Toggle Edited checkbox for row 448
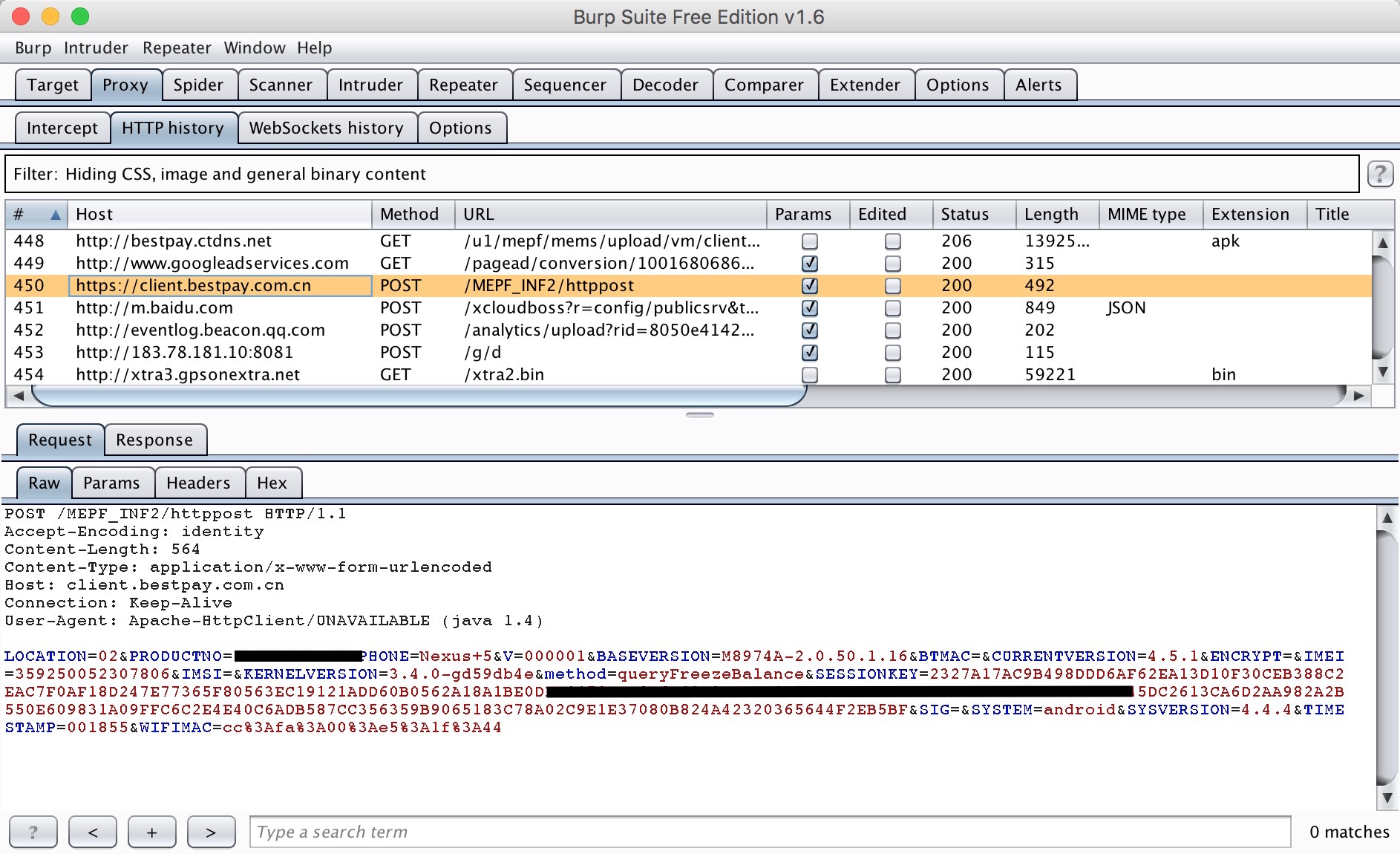Viewport: 1400px width, 854px height. [893, 241]
